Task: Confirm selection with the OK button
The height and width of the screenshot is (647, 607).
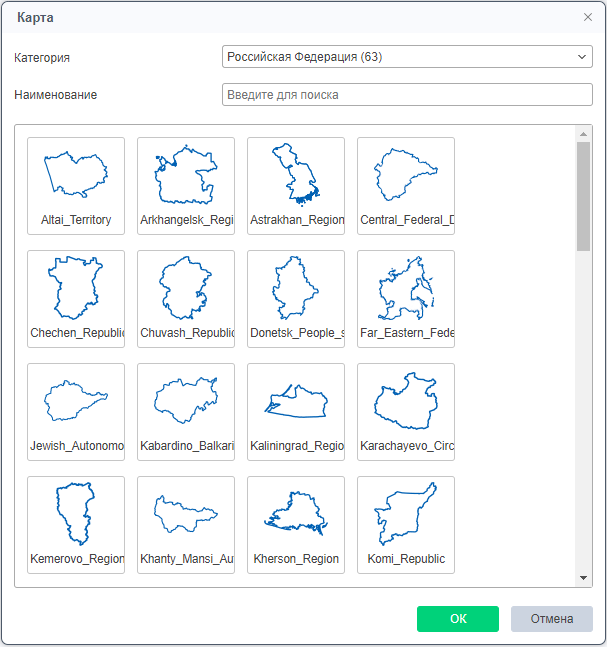Action: click(457, 619)
